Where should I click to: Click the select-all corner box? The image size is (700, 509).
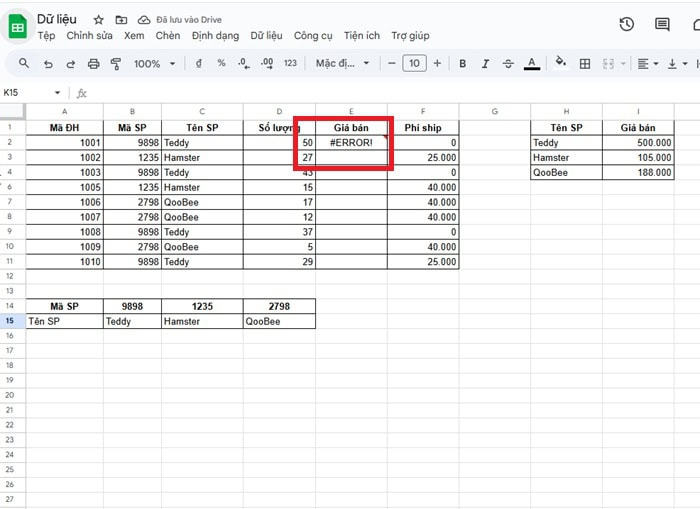click(x=12, y=111)
